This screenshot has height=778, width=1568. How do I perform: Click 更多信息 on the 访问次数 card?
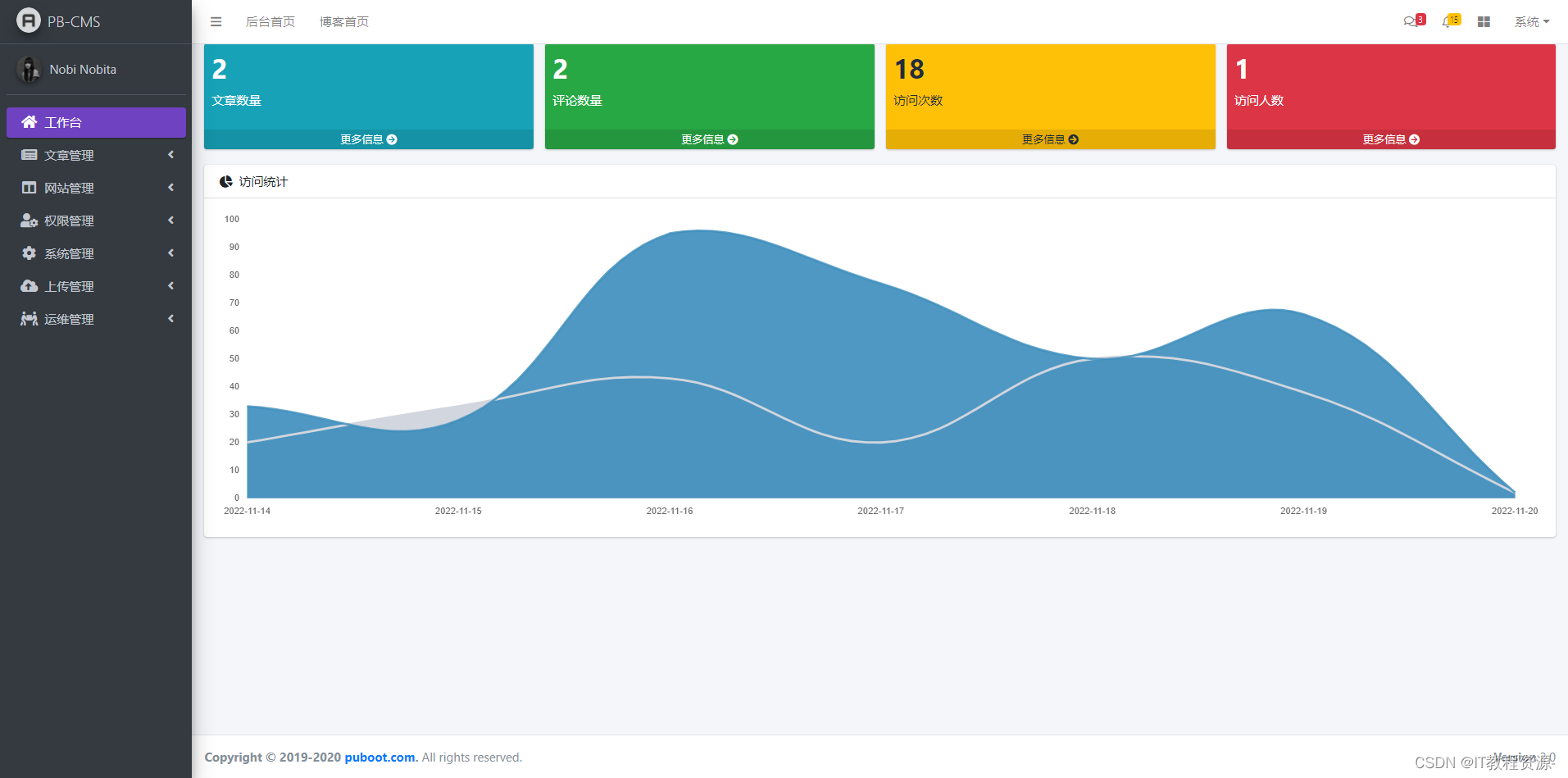click(x=1051, y=139)
